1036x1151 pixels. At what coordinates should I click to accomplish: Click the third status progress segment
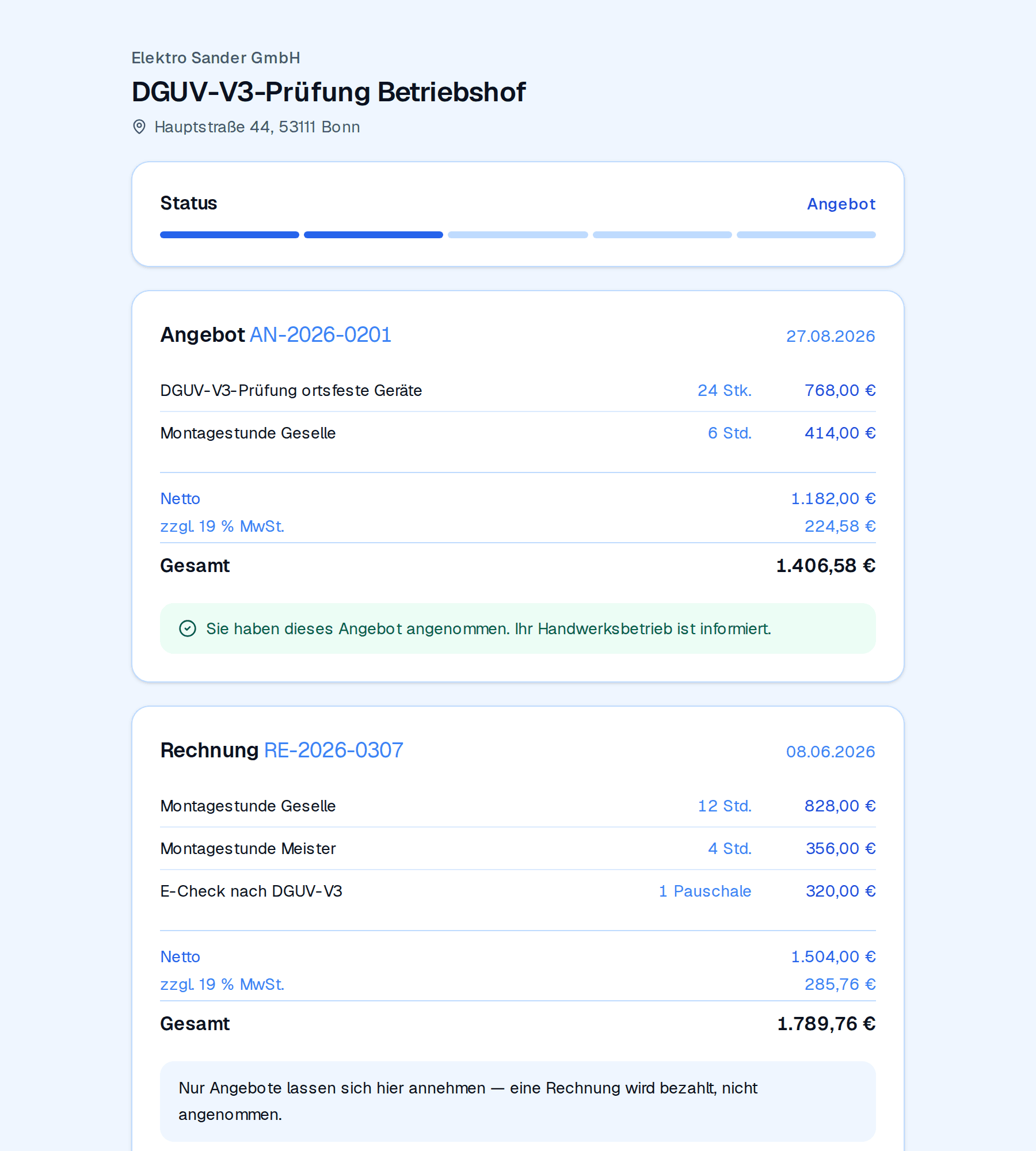[x=518, y=235]
